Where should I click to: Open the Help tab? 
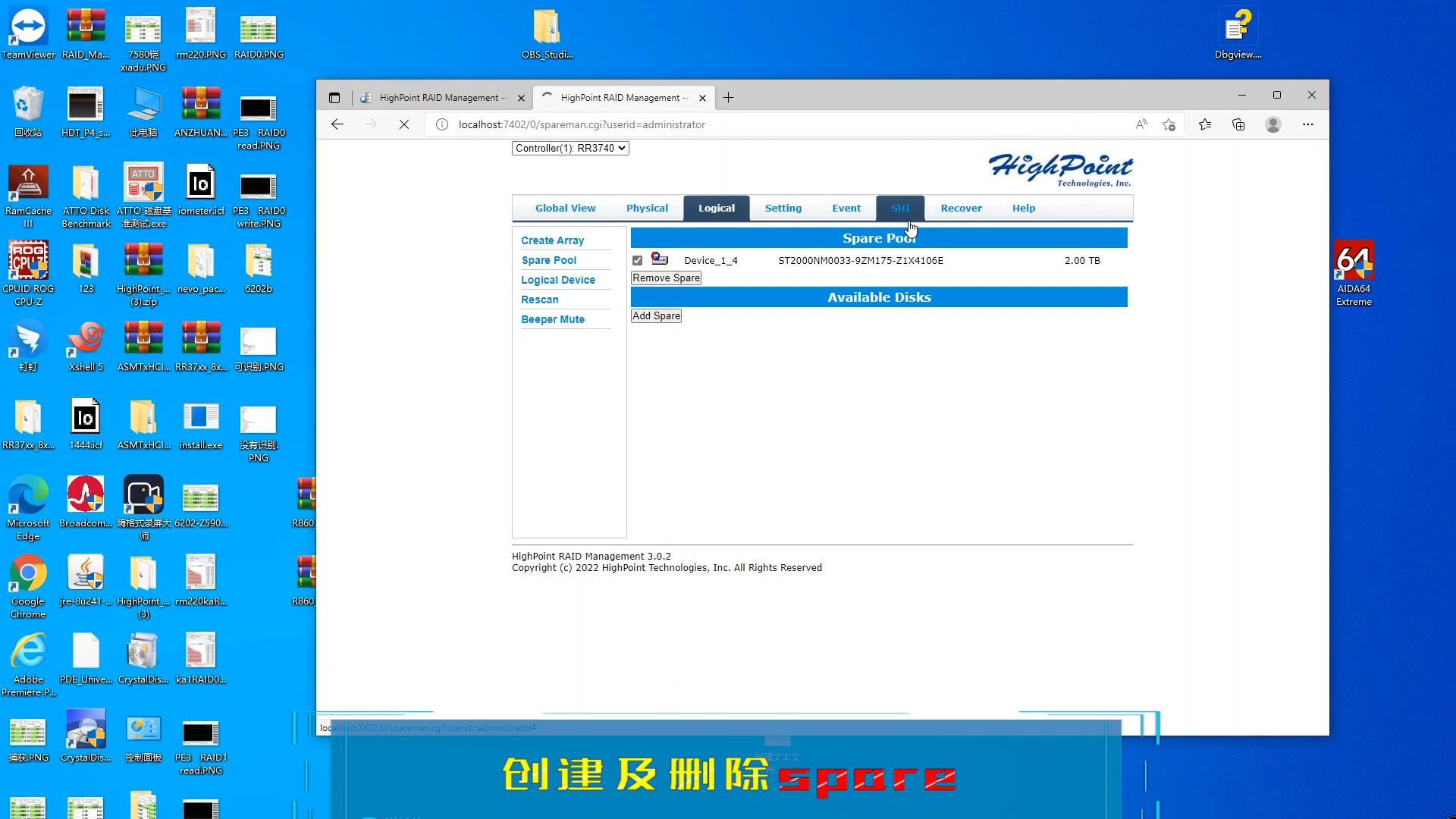click(1024, 208)
